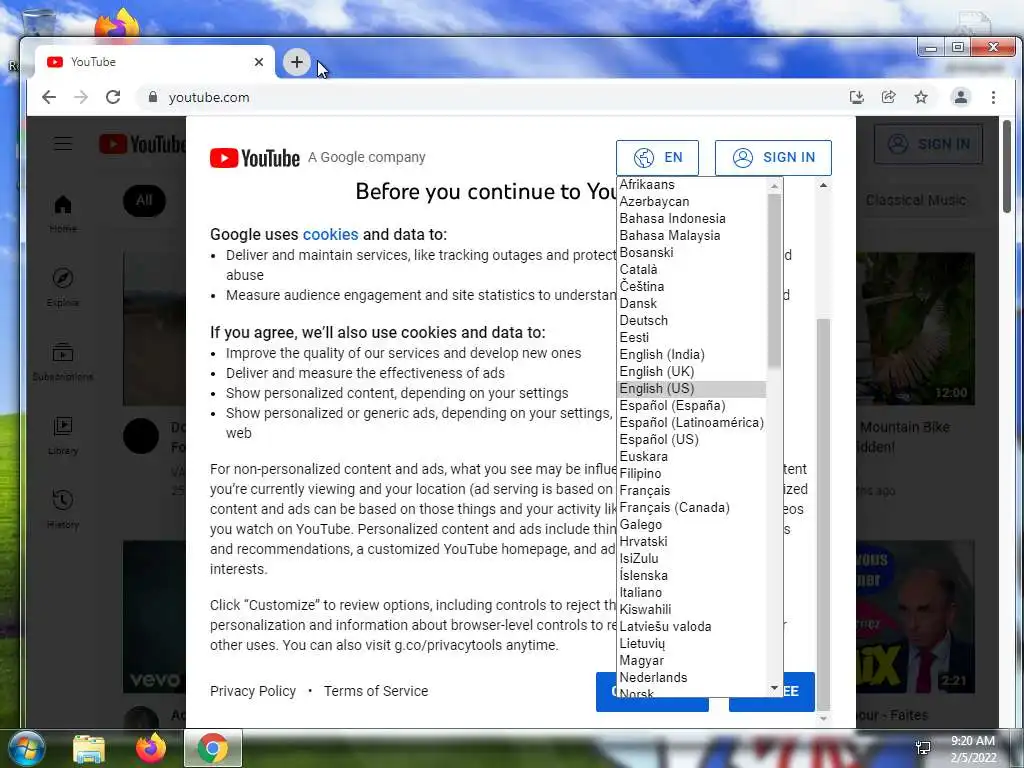Viewport: 1024px width, 768px height.
Task: Click the background SIGN IN button
Action: click(928, 144)
